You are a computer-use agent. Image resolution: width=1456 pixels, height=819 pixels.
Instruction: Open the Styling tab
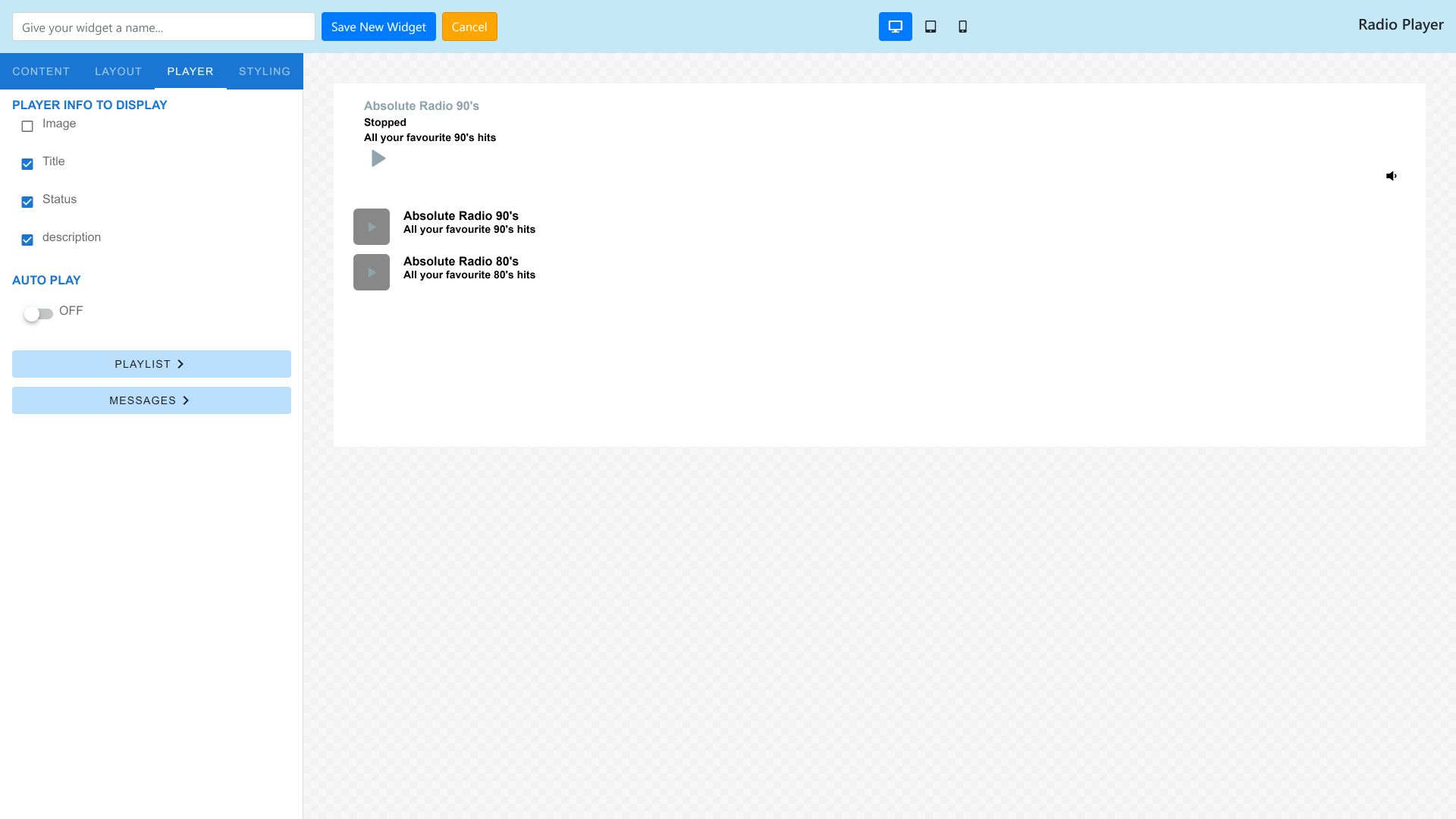pos(265,71)
